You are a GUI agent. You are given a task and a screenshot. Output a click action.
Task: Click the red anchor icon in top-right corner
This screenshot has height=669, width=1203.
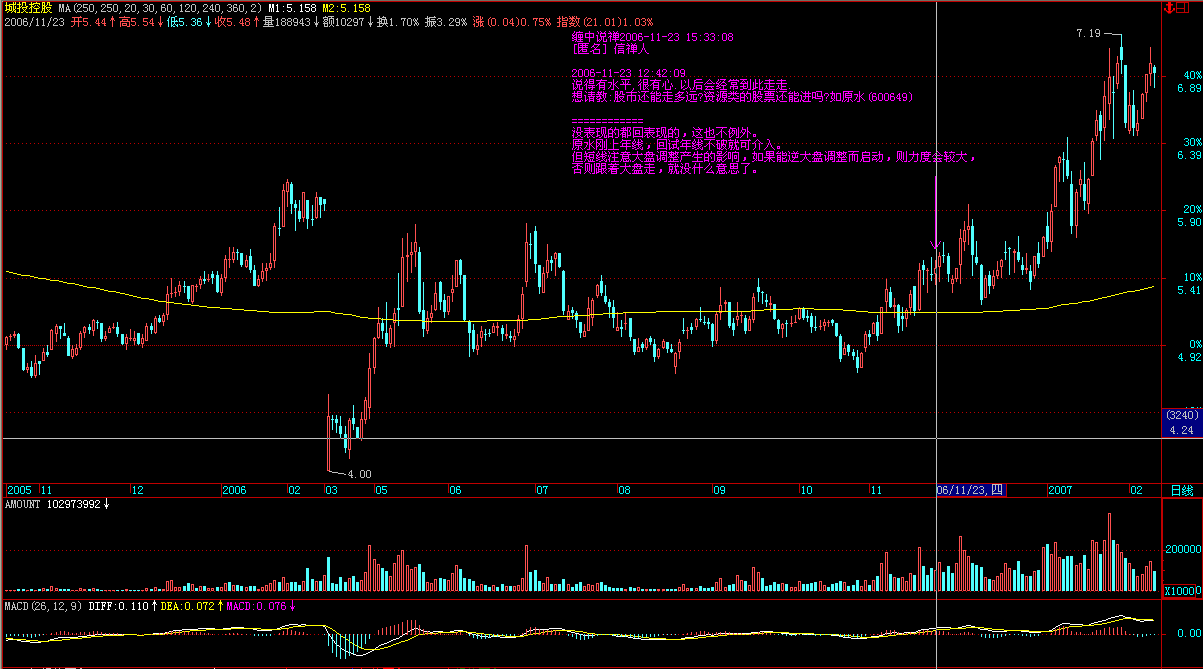click(1170, 8)
